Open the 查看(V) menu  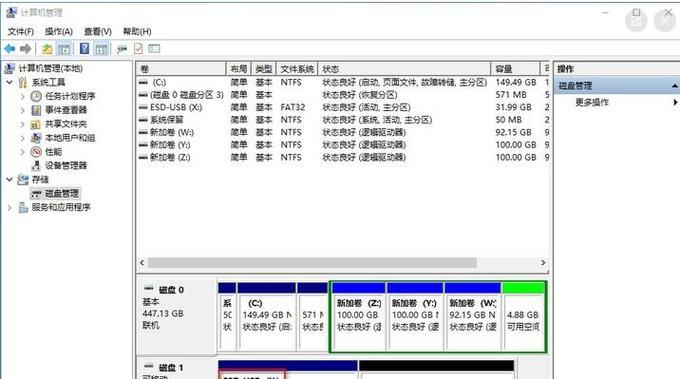click(98, 32)
